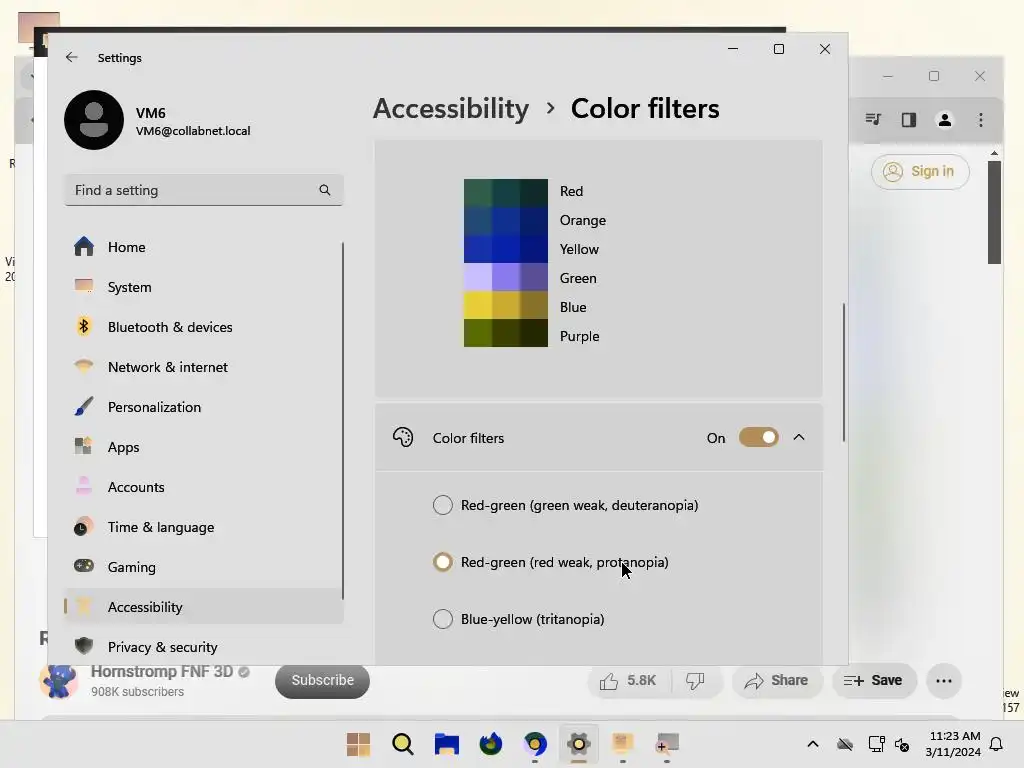Open Gaming settings category
This screenshot has width=1024, height=768.
tap(204, 567)
